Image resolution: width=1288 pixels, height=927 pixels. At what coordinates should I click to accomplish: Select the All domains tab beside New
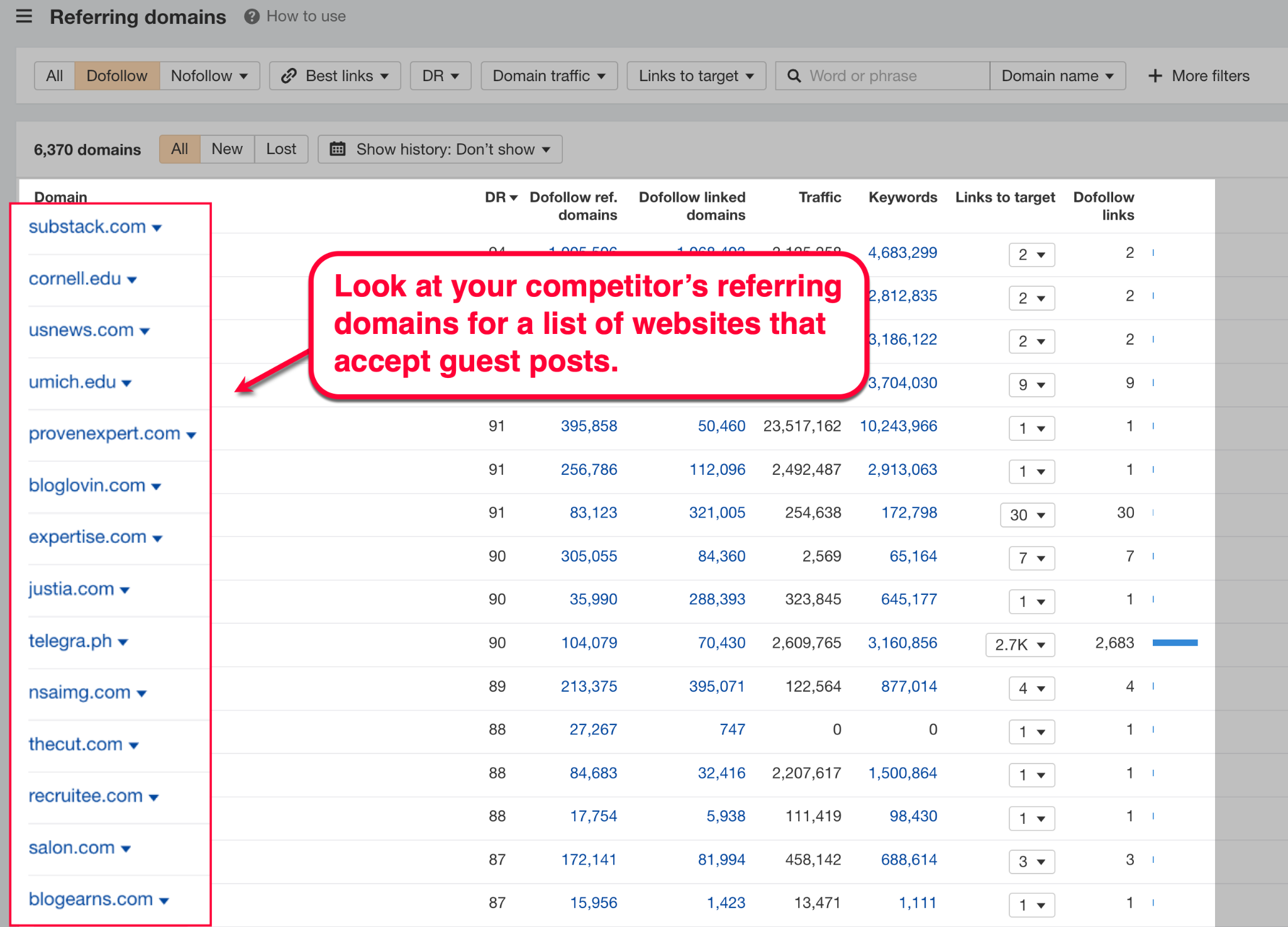[x=180, y=149]
